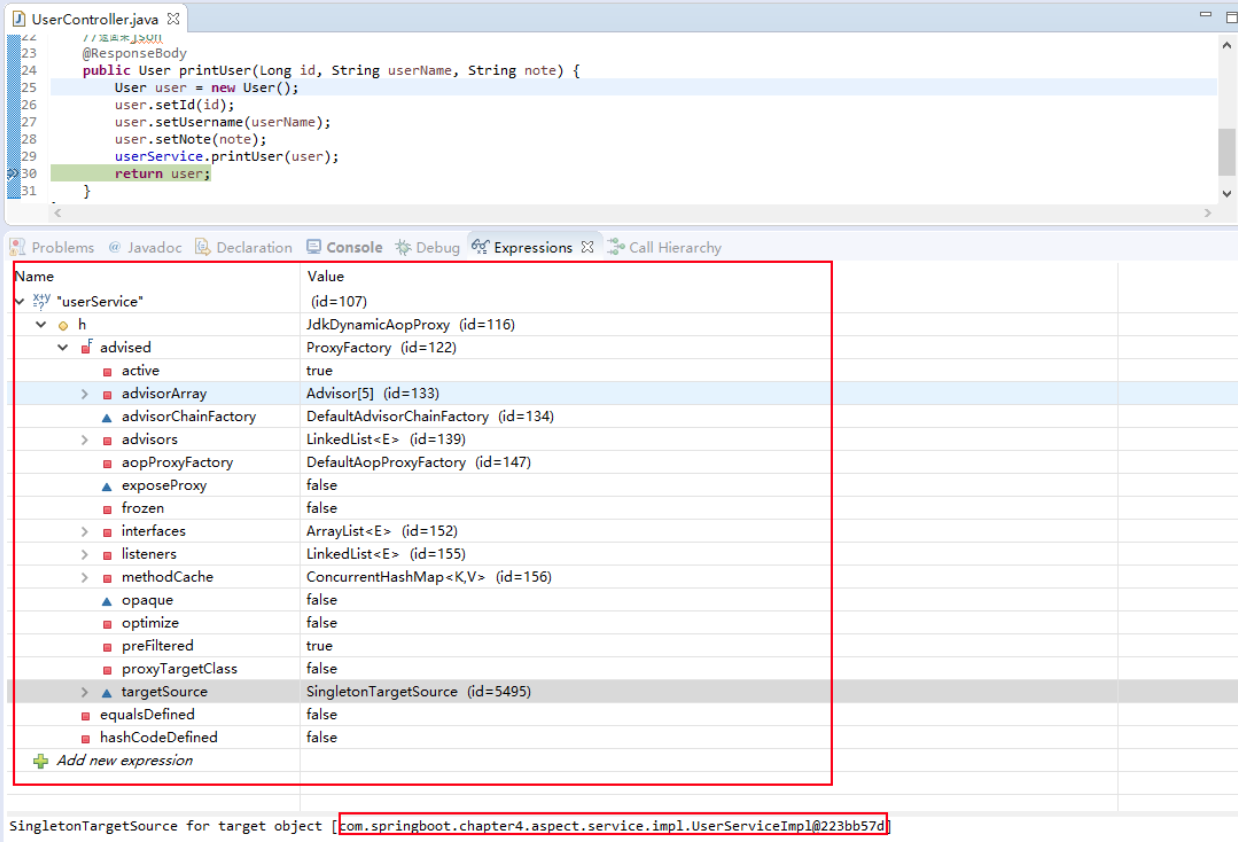Select the Expressions tab
The width and height of the screenshot is (1238, 842).
tap(532, 247)
